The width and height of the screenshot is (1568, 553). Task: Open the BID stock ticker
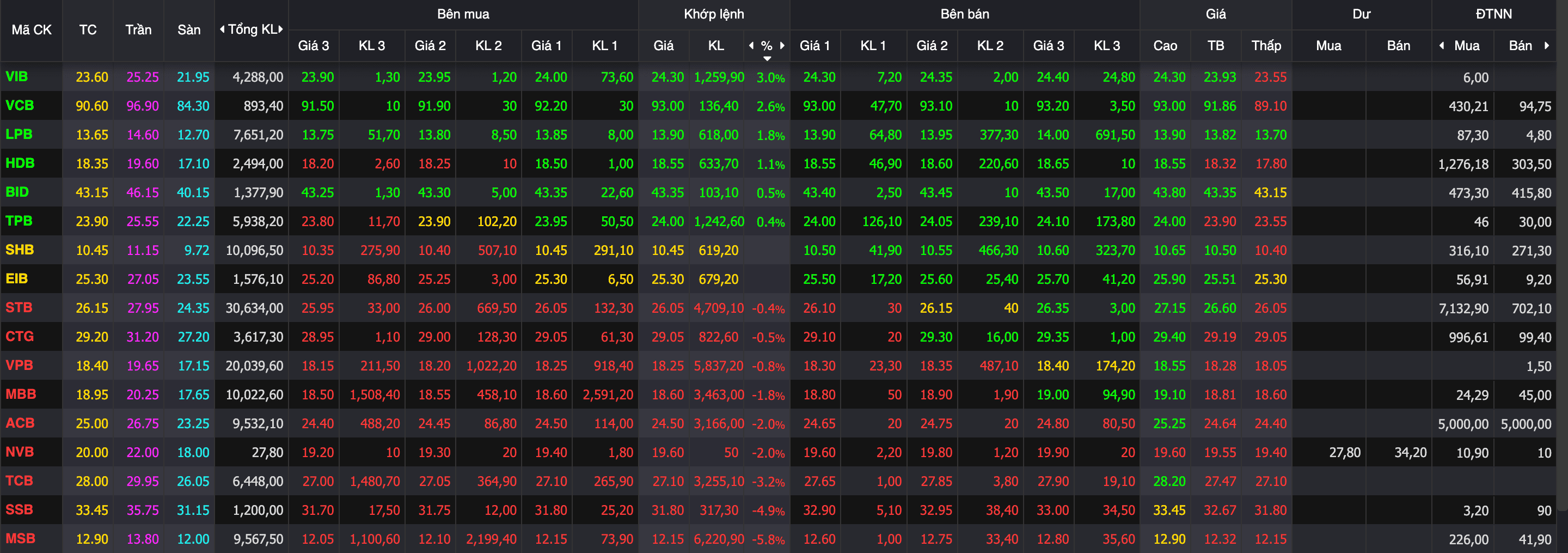(17, 192)
